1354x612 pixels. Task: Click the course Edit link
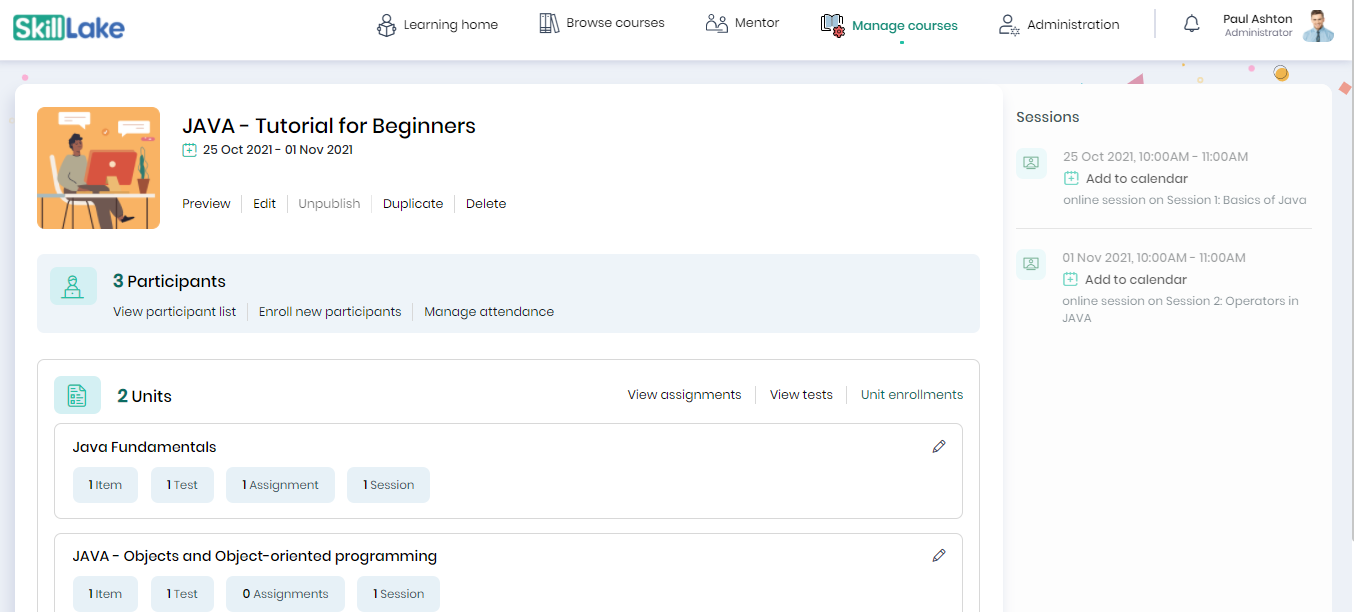coord(264,204)
